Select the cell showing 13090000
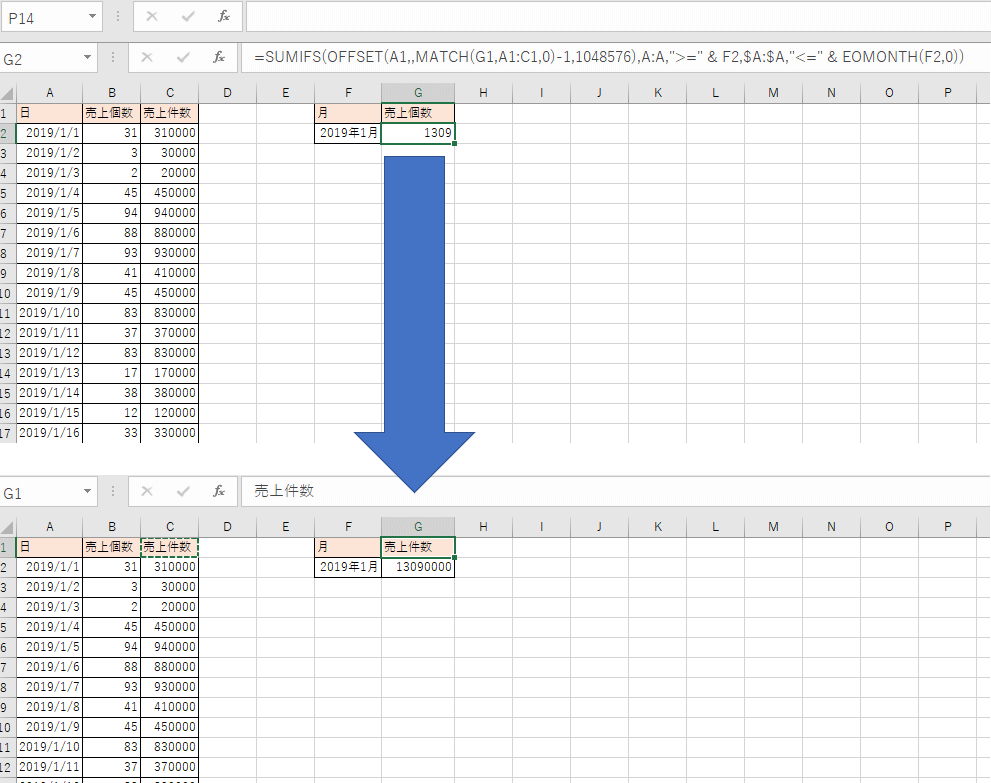This screenshot has height=783, width=991. pos(418,567)
